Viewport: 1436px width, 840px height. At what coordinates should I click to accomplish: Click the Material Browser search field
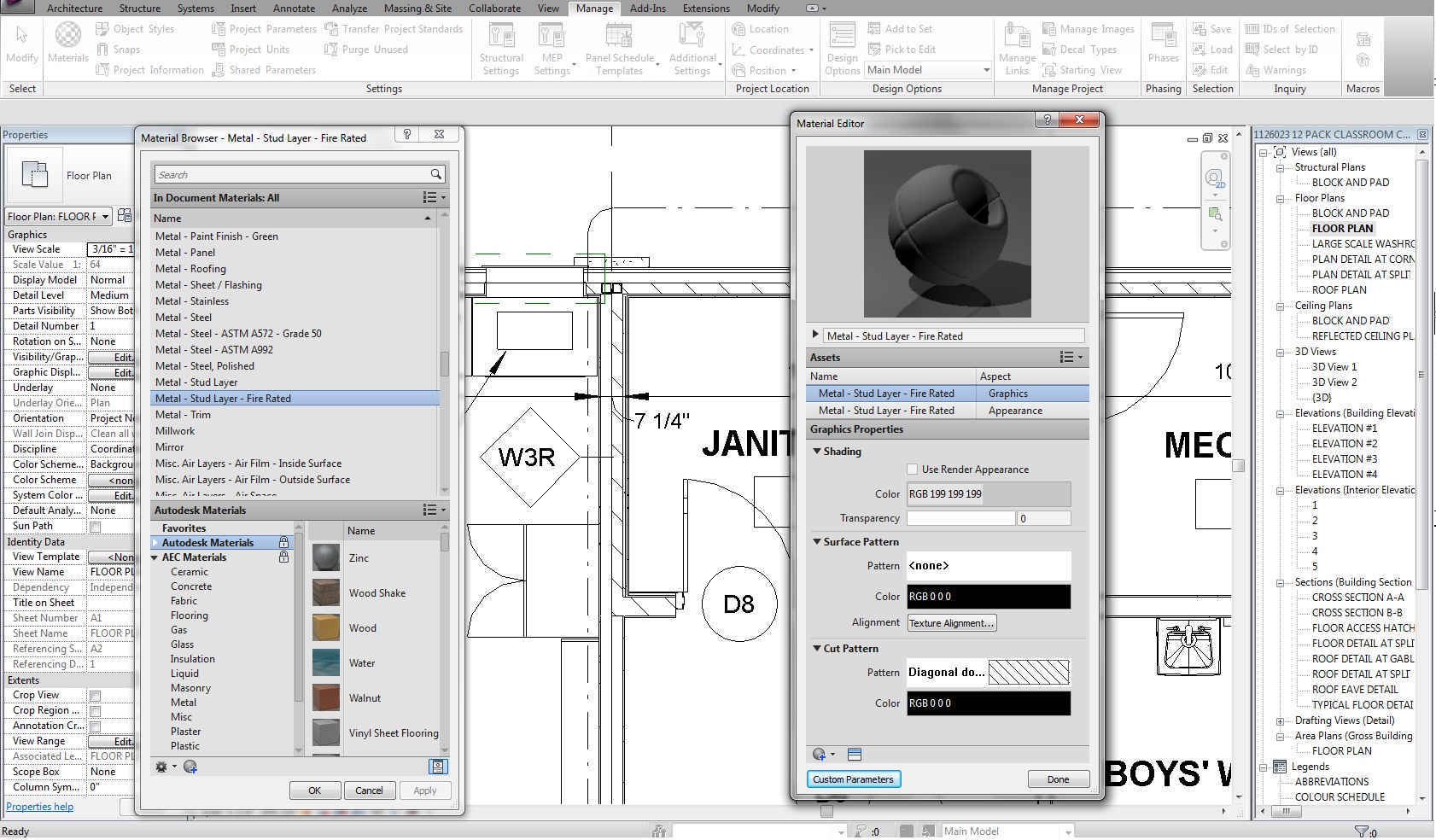[x=290, y=174]
